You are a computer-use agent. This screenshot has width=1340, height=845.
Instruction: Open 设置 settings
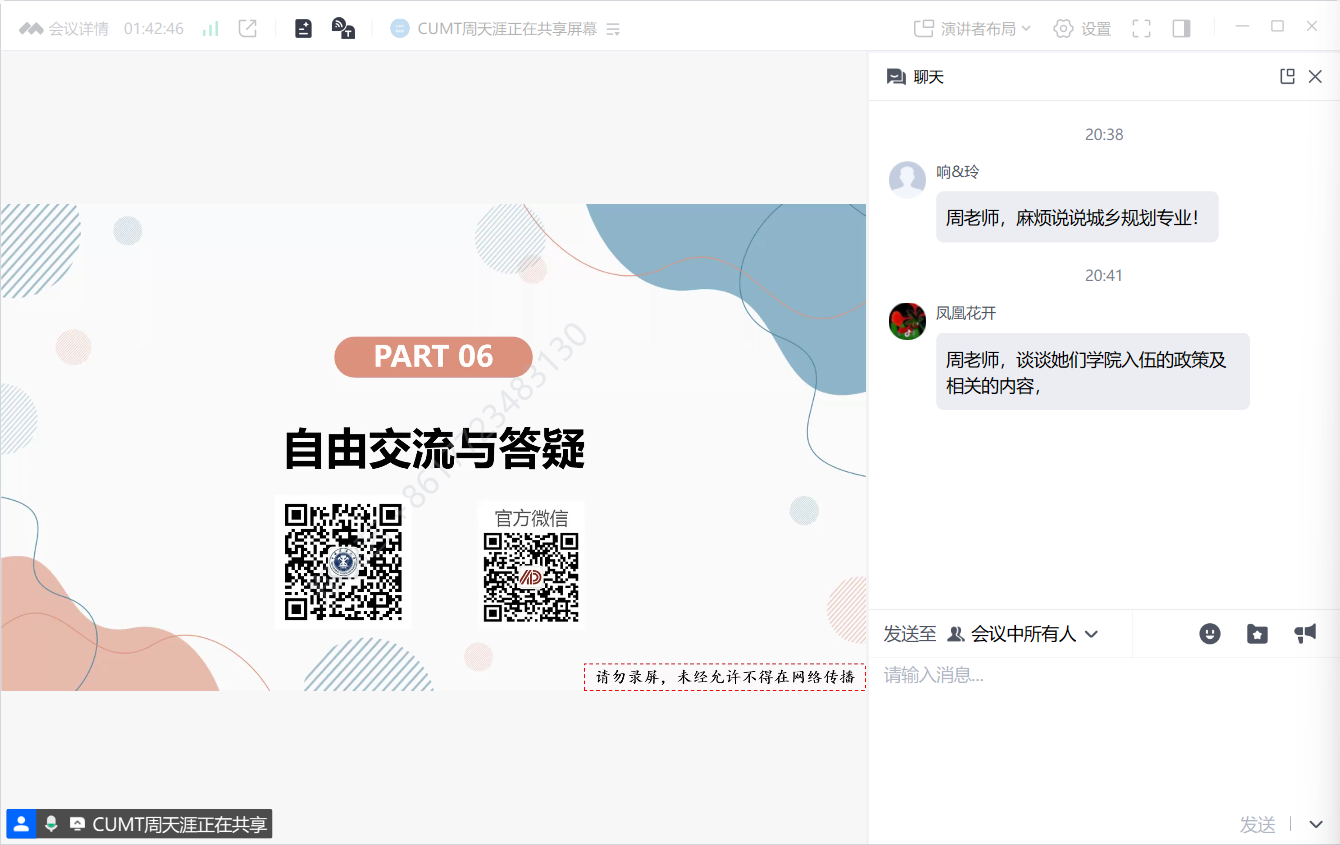(1082, 29)
